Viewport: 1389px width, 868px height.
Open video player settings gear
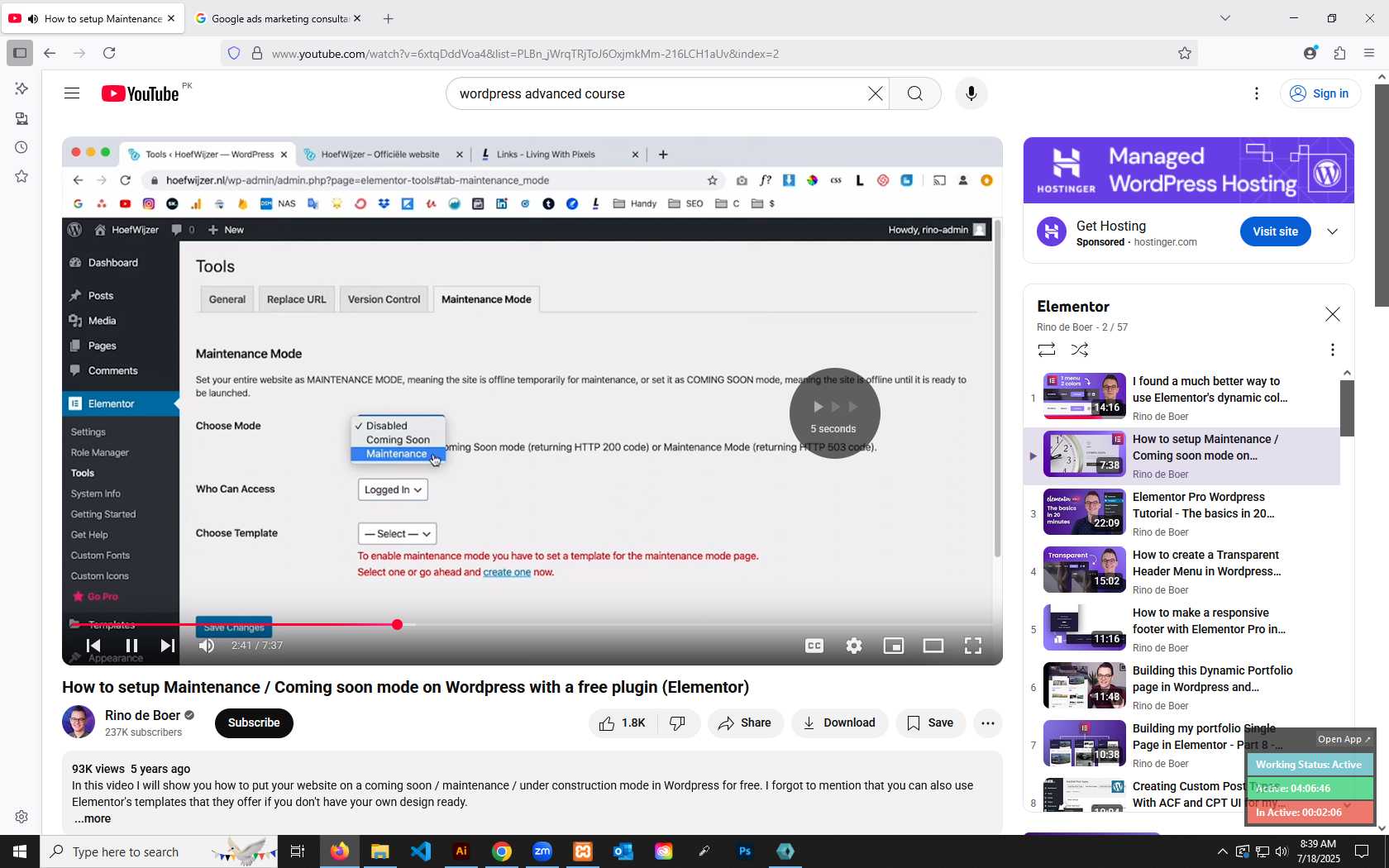(x=854, y=646)
